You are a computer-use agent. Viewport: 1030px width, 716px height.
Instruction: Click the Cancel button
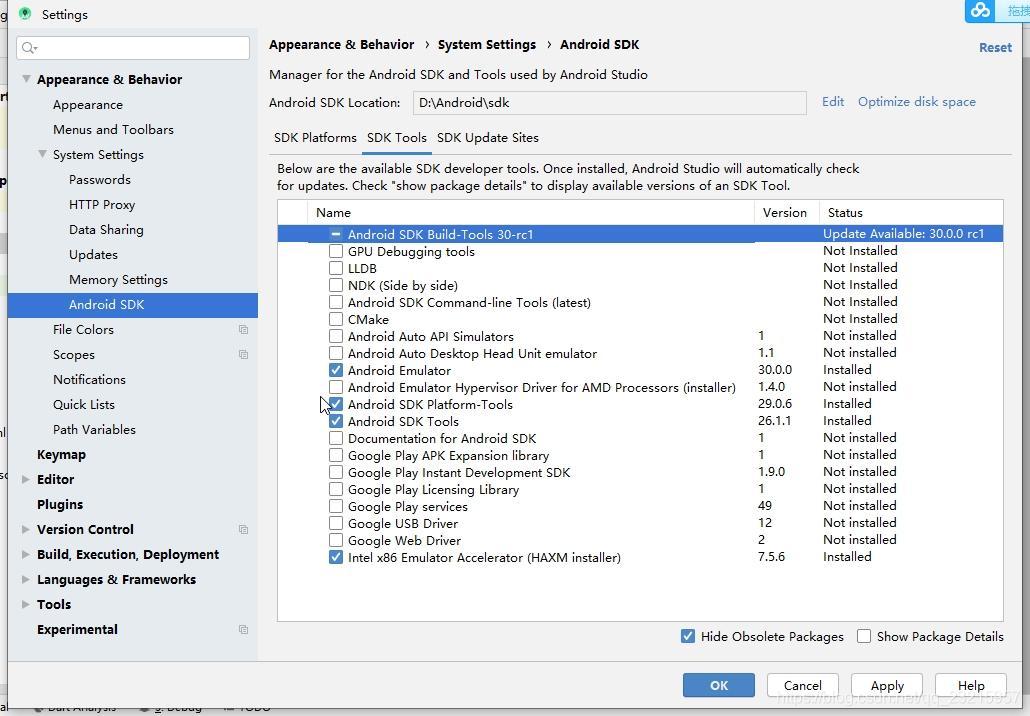coord(803,685)
